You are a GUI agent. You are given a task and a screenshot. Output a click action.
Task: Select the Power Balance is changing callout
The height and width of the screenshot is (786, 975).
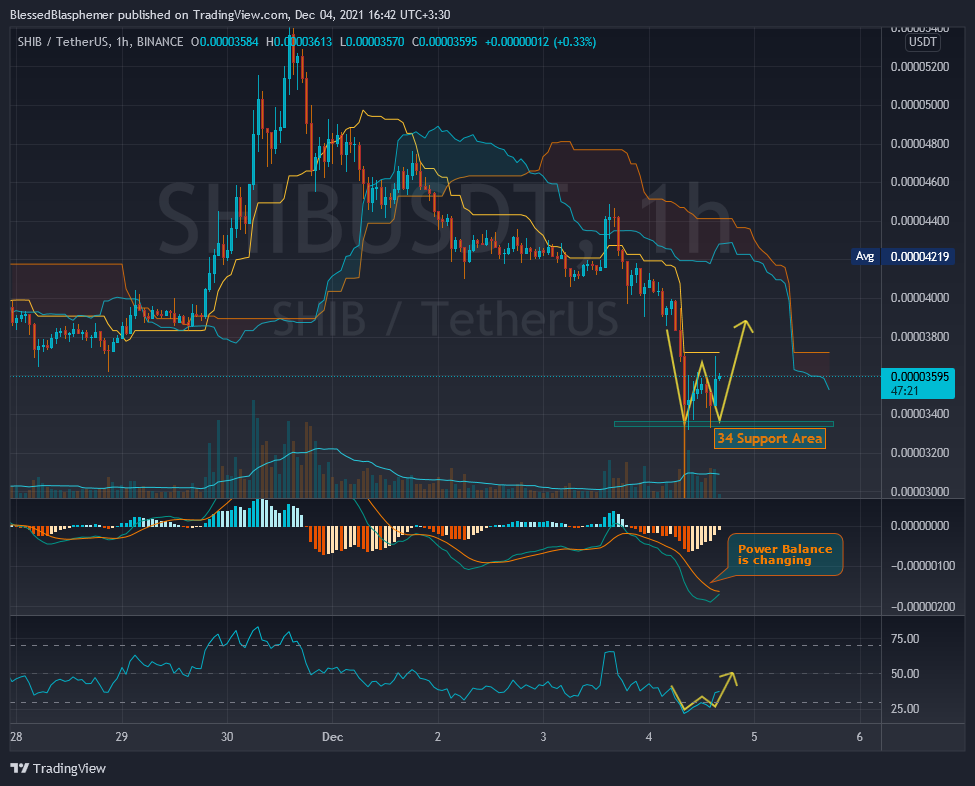(x=785, y=554)
